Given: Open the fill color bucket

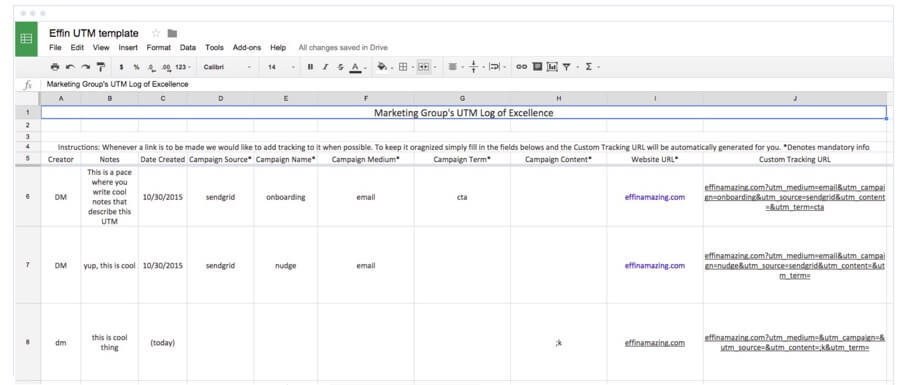Looking at the screenshot, I should [383, 67].
